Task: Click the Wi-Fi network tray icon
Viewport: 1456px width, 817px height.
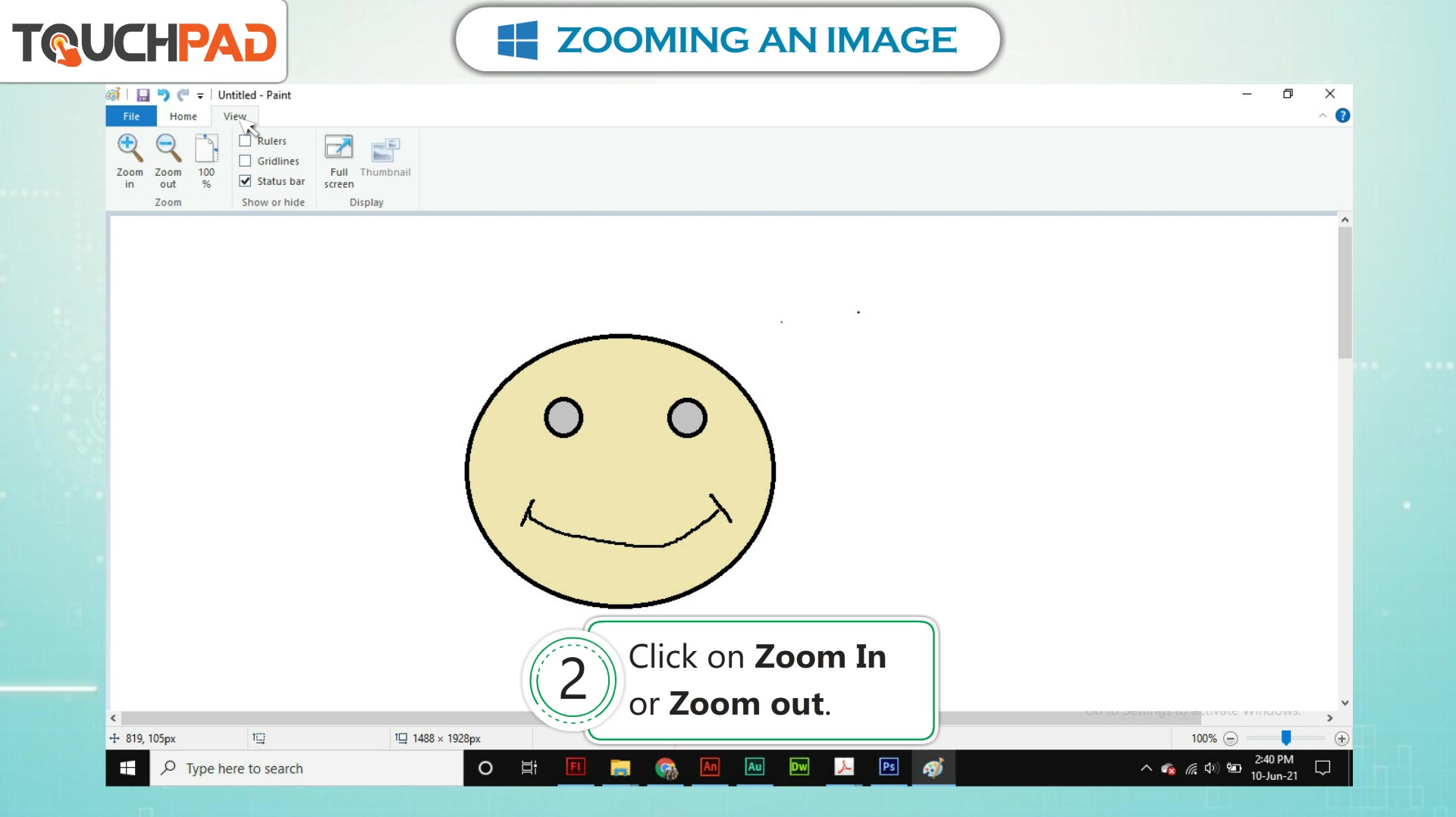Action: click(1191, 768)
